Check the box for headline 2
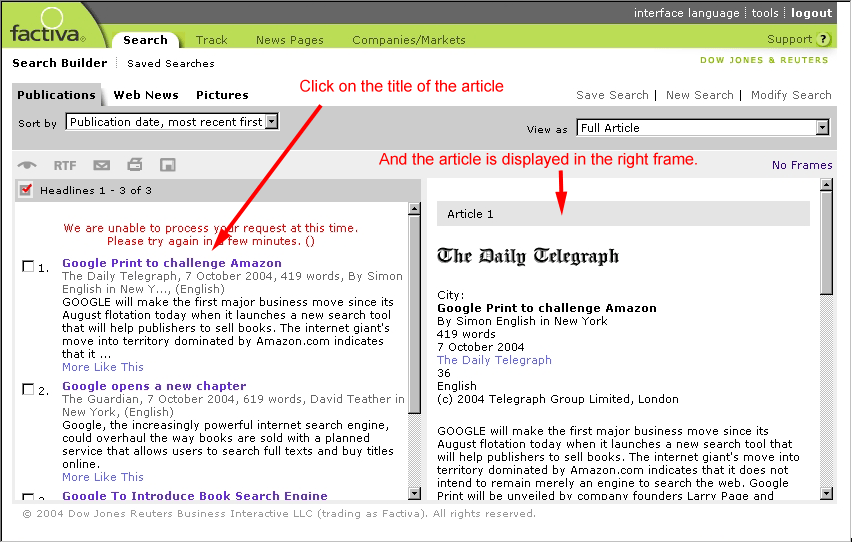The width and height of the screenshot is (852, 542). pyautogui.click(x=28, y=389)
